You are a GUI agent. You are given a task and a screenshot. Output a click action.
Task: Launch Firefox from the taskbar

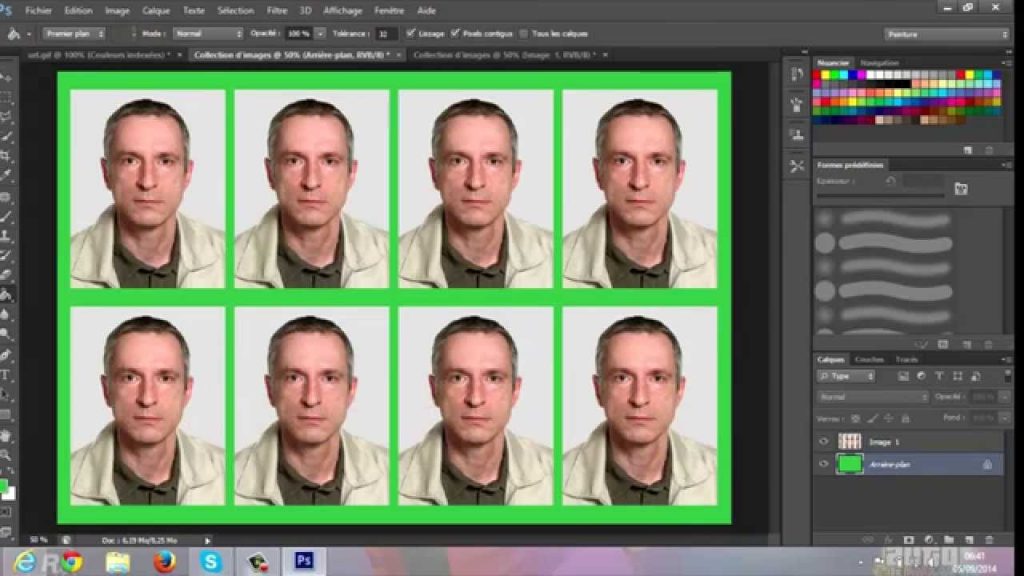[x=165, y=562]
